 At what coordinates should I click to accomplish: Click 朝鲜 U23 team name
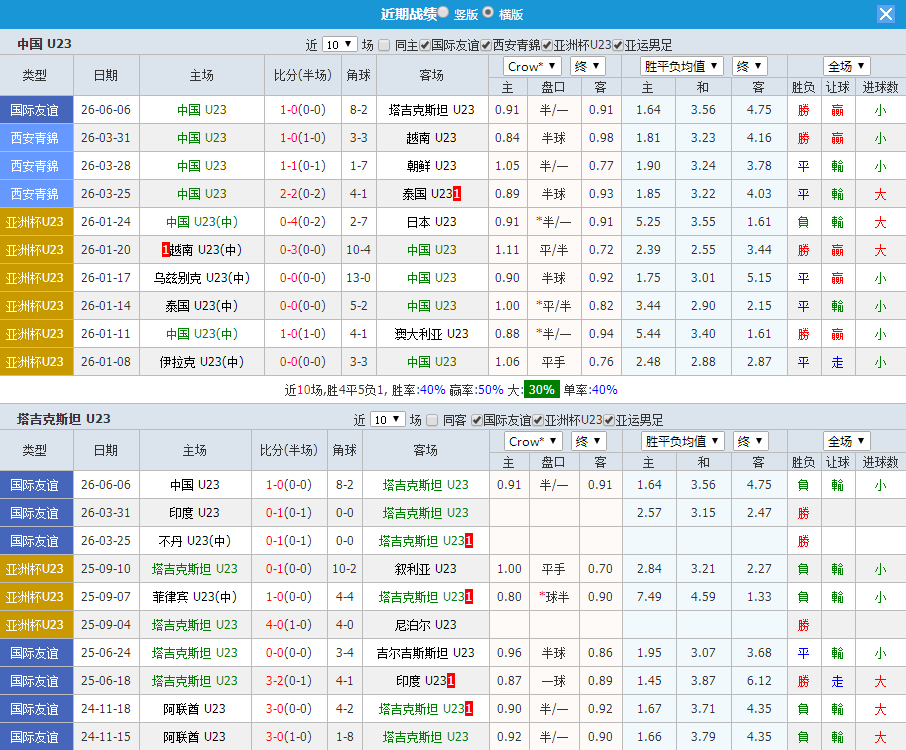432,166
